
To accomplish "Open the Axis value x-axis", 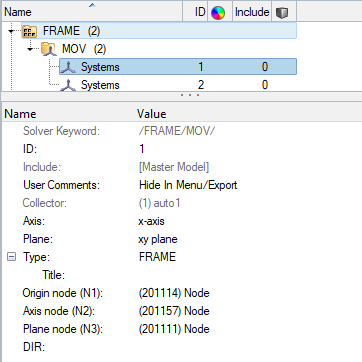I will 151,221.
